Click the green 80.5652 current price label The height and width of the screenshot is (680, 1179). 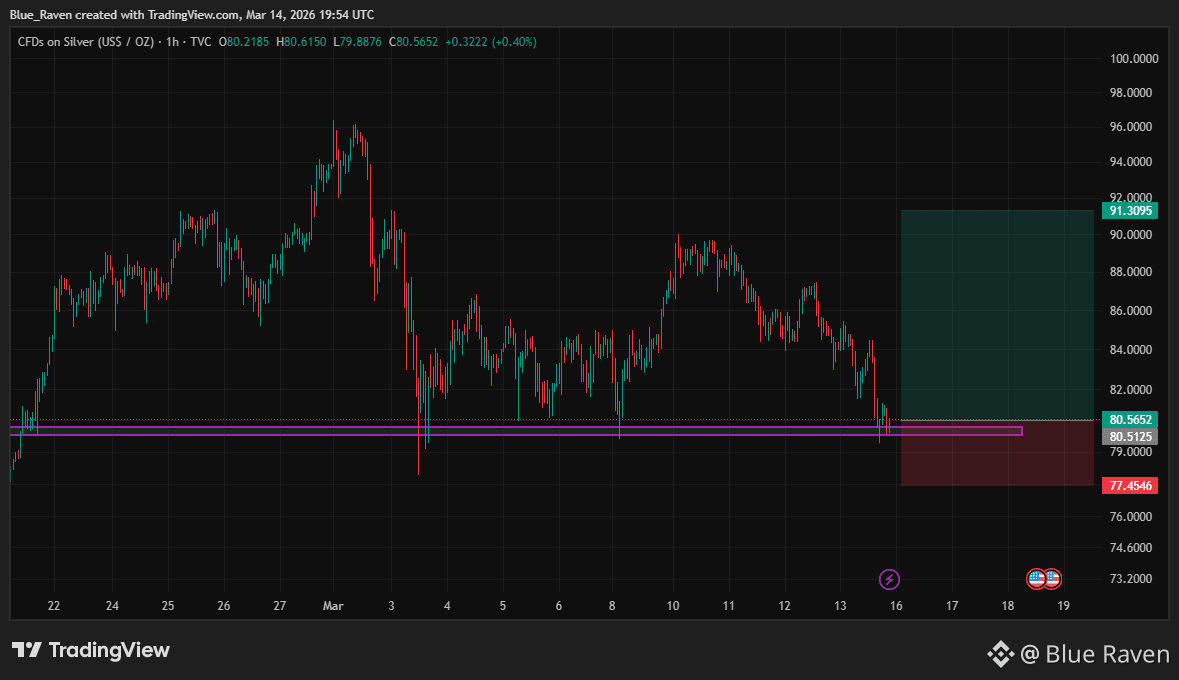1130,420
